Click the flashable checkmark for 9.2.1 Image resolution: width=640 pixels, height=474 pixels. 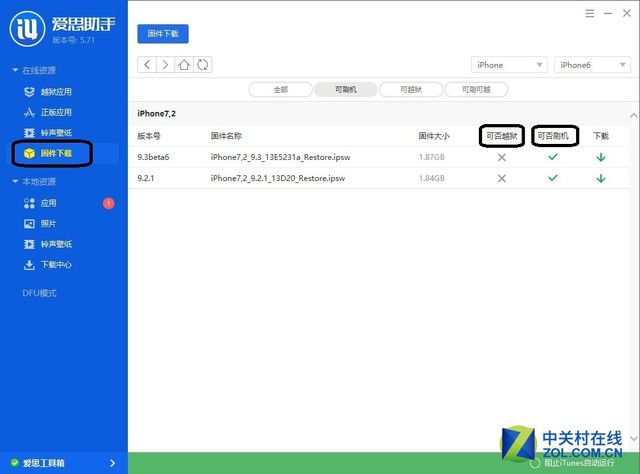(553, 178)
